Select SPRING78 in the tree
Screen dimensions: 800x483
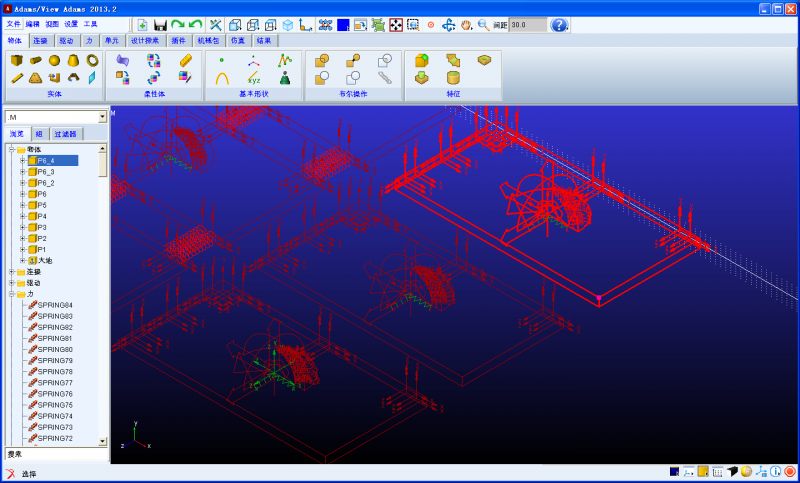point(55,372)
